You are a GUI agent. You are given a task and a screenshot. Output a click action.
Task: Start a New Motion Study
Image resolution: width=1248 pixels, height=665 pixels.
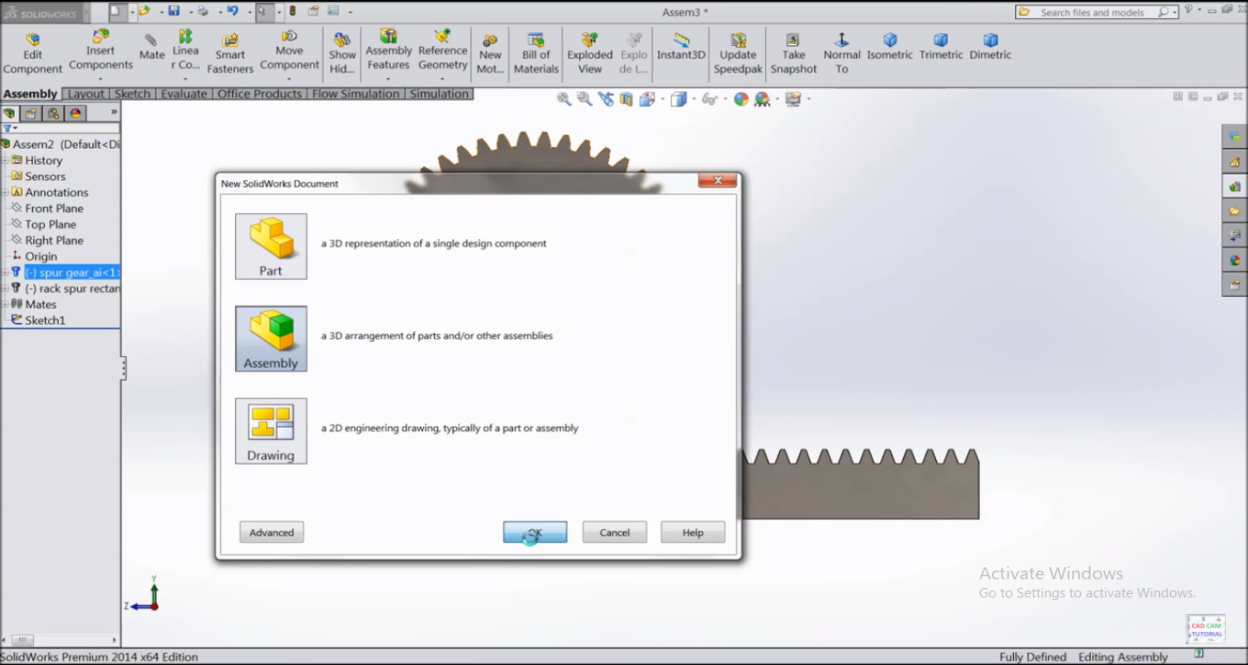[490, 54]
